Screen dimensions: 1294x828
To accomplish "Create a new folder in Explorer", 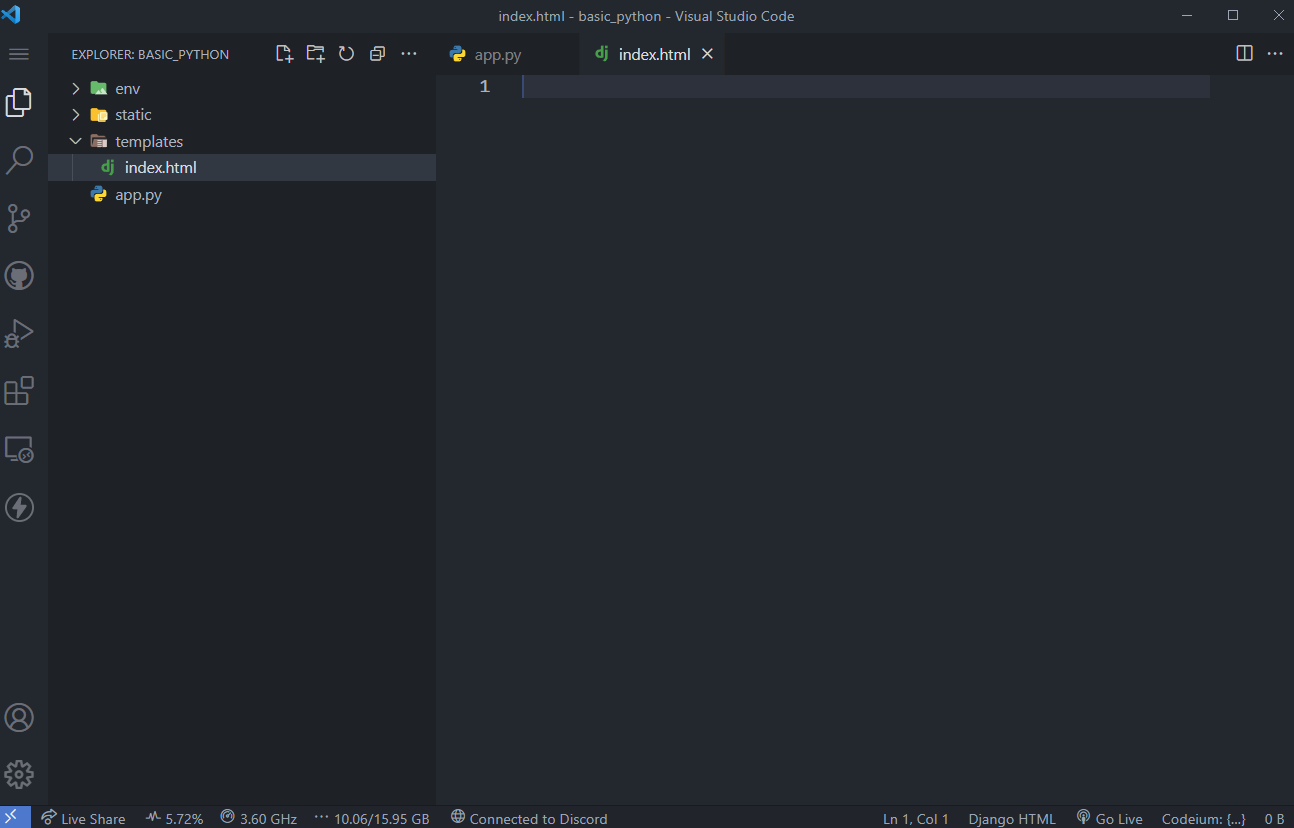I will click(x=316, y=54).
